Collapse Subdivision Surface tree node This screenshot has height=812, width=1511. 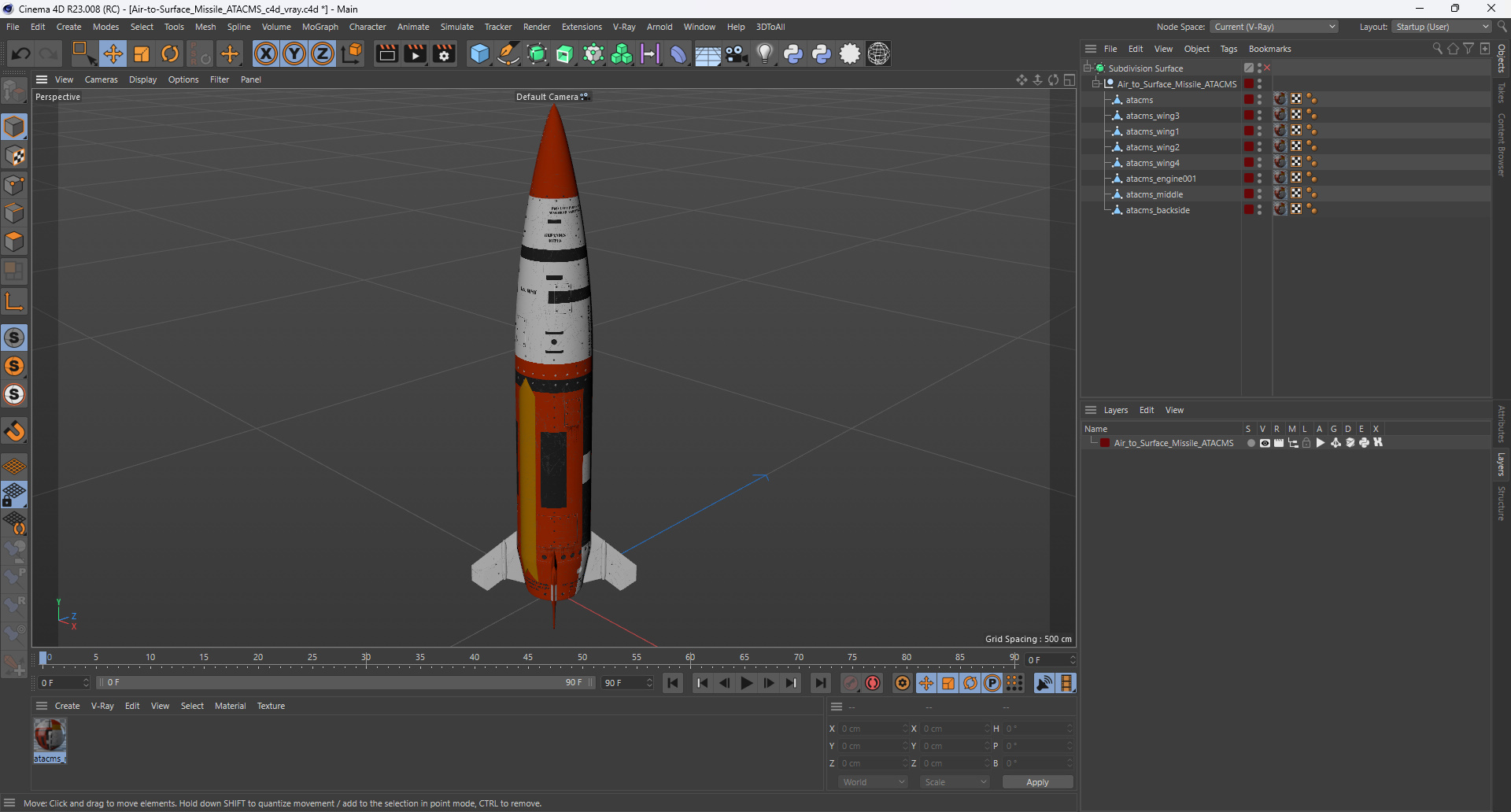tap(1088, 68)
